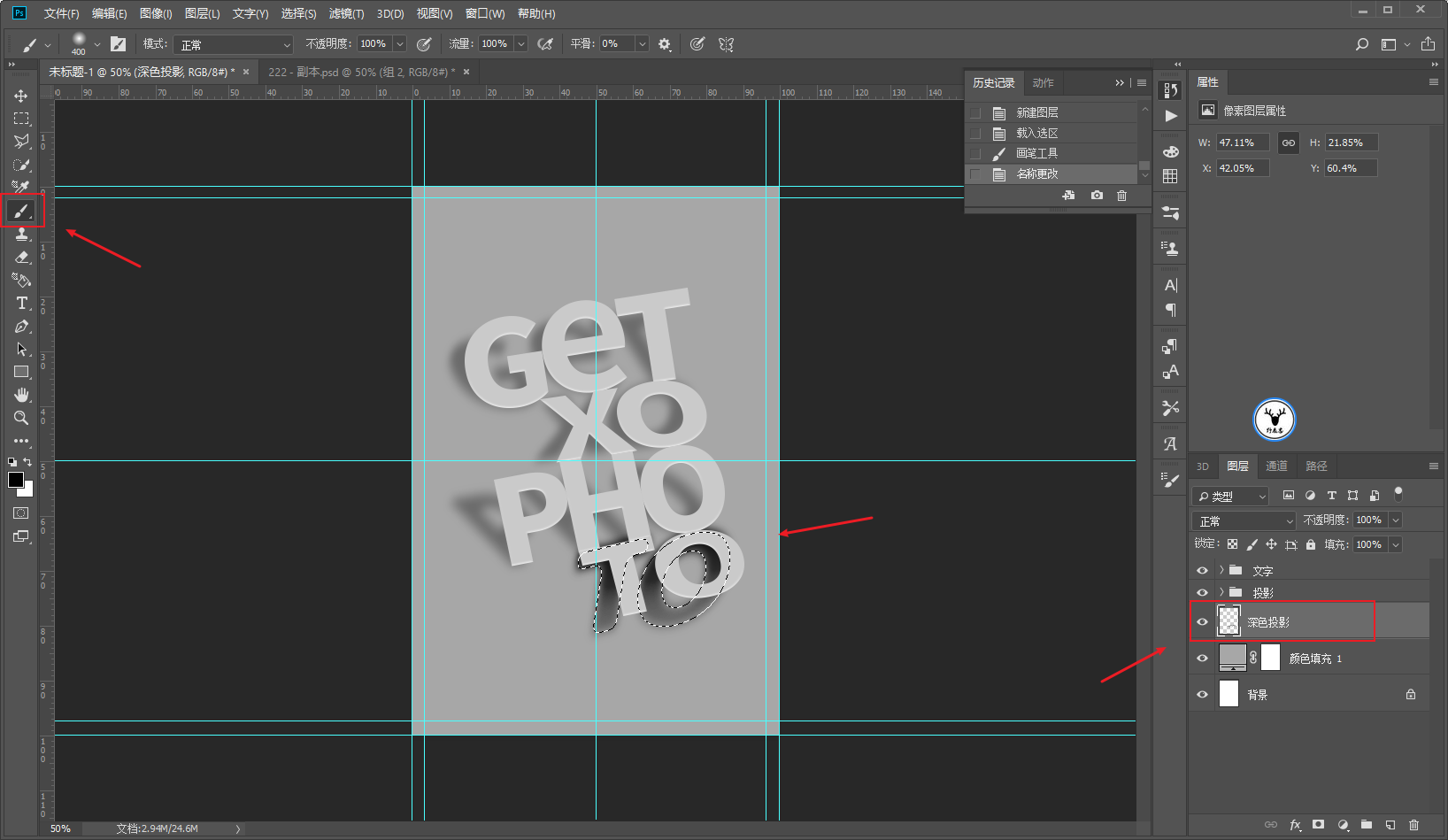Click the foreground color swatch
The image size is (1448, 840).
point(15,480)
